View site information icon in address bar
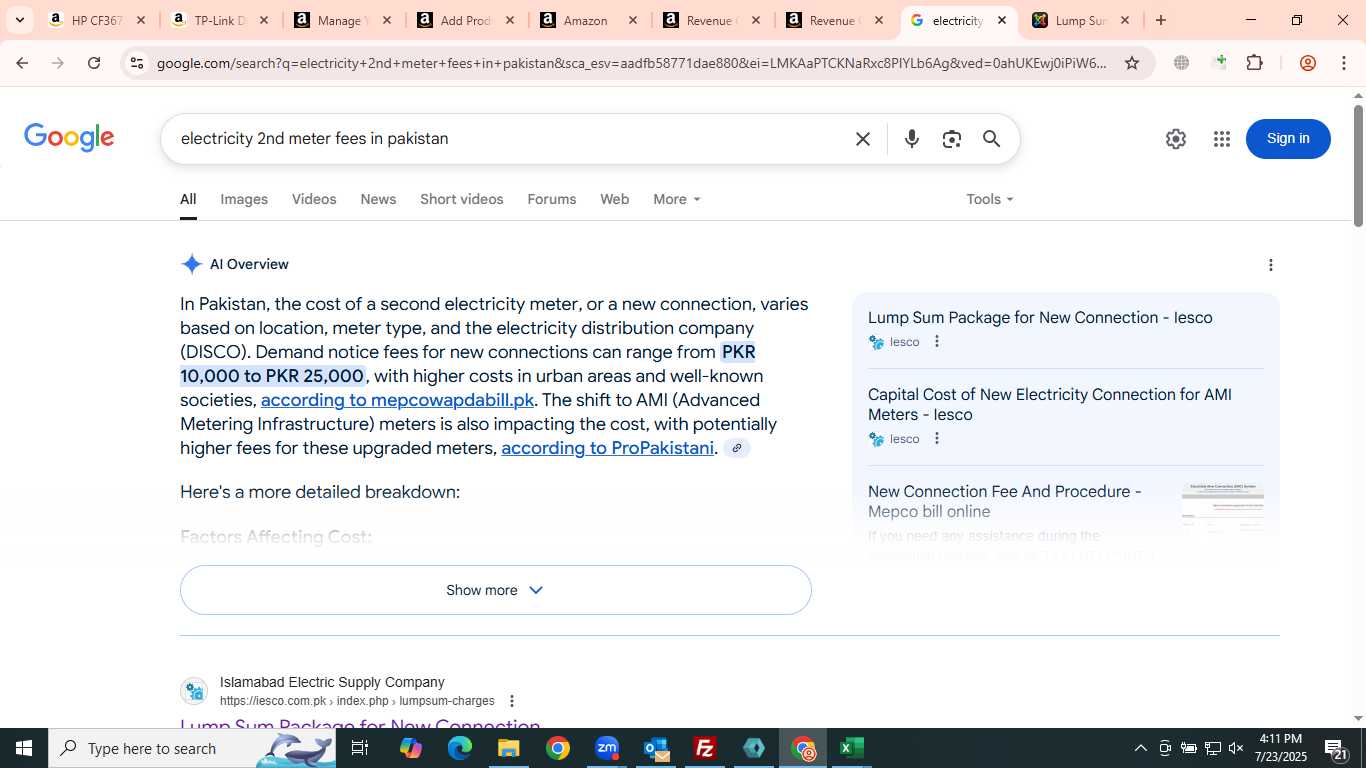 (x=137, y=63)
